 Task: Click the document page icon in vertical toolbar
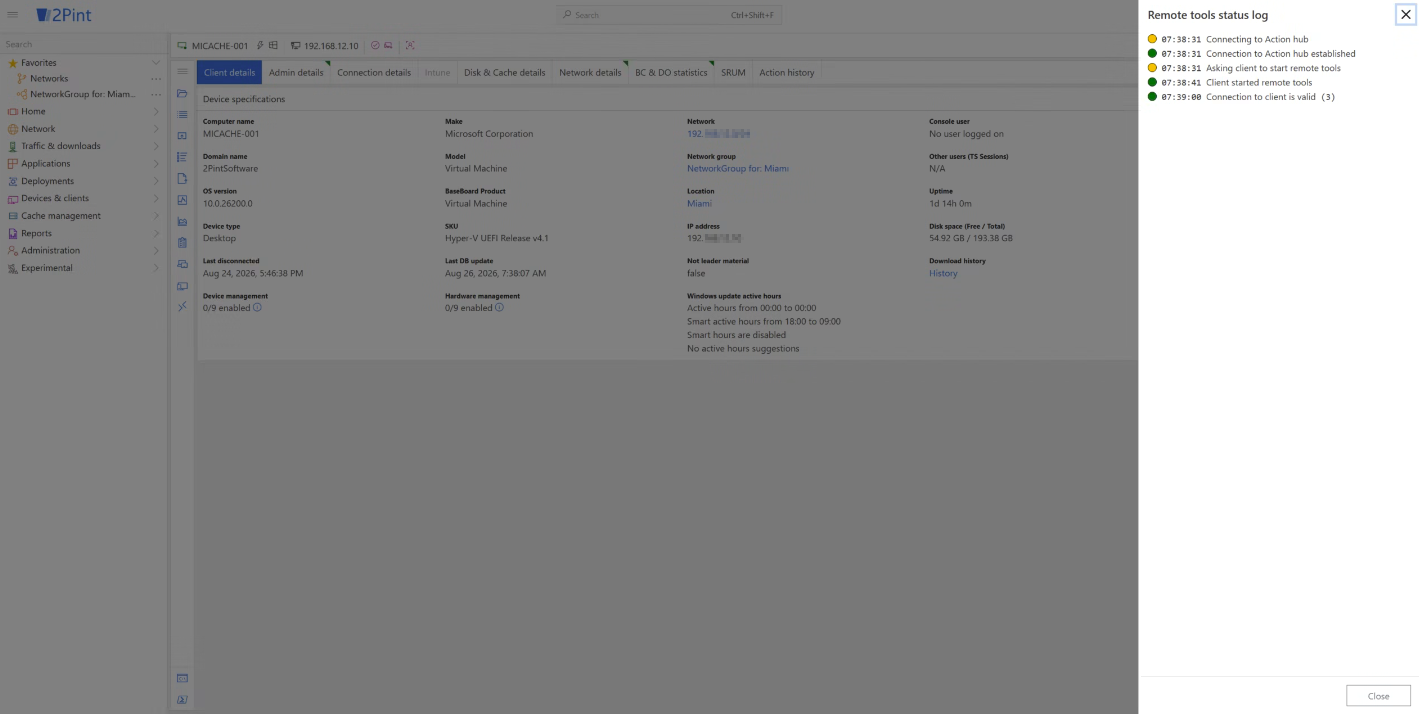[x=182, y=178]
